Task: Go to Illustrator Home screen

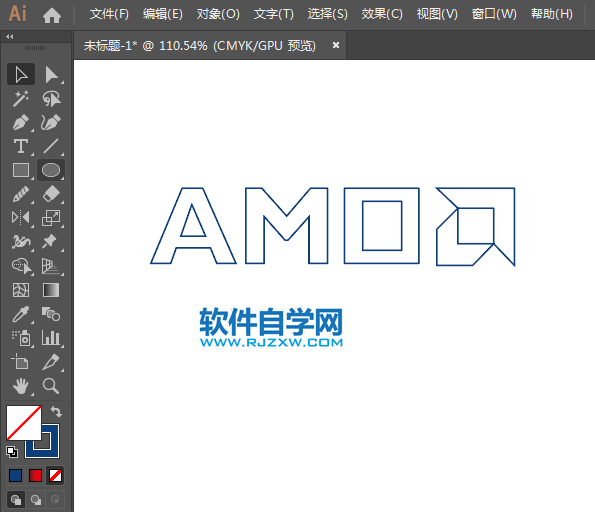Action: pyautogui.click(x=52, y=15)
